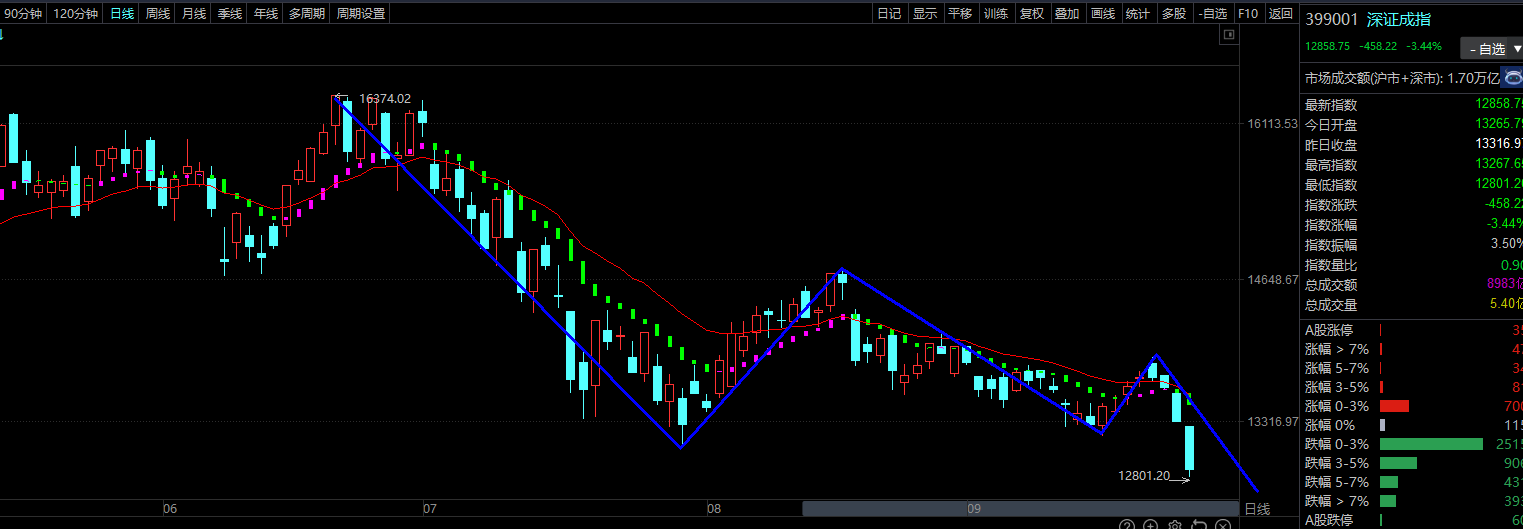Viewport: 1523px width, 529px height.
Task: Click the 指数涨幅 row label
Action: 1331,225
